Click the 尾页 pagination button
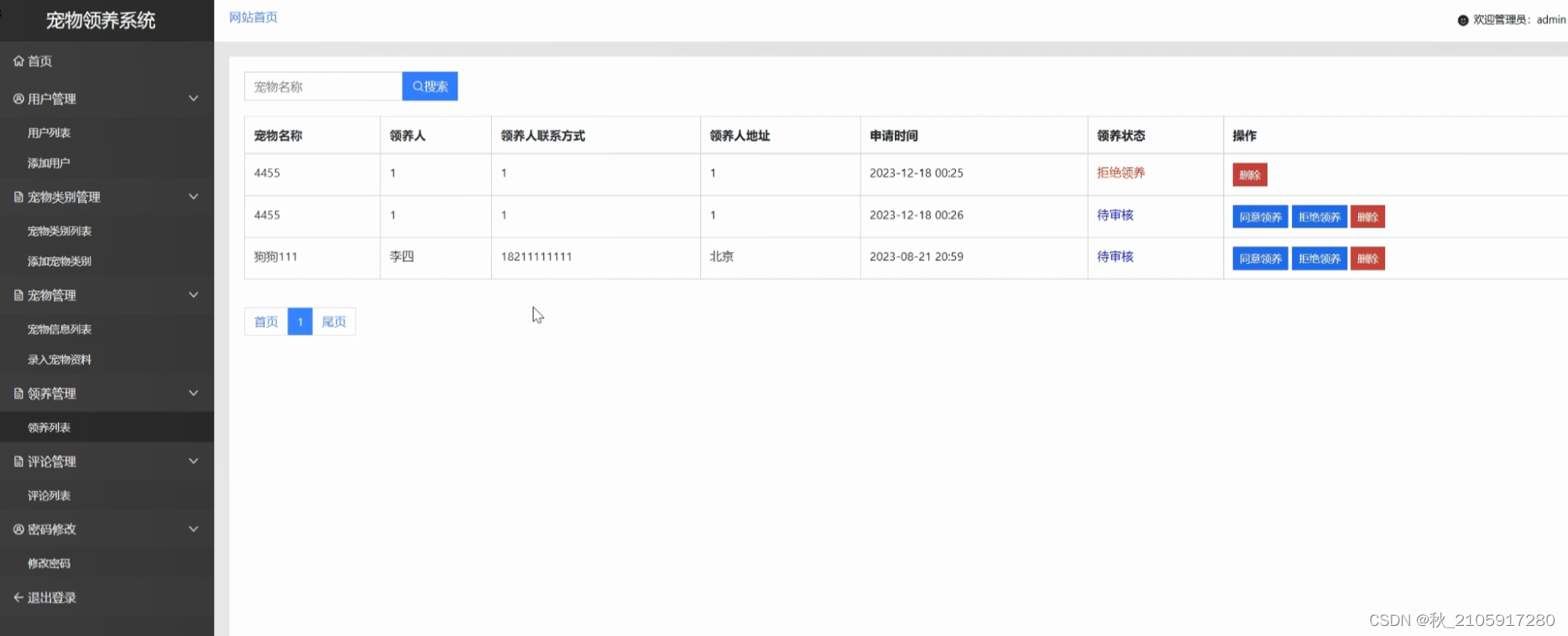 pos(334,321)
